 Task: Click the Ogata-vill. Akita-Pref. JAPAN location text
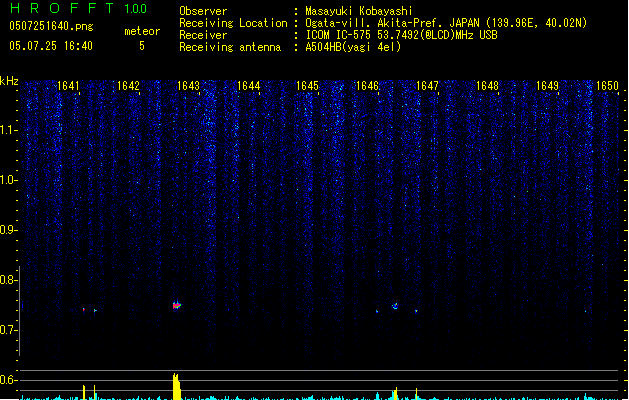pyautogui.click(x=446, y=23)
